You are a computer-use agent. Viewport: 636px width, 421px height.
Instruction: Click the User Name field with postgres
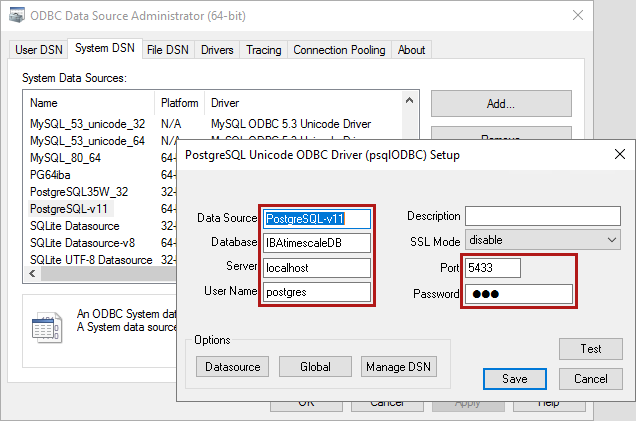coord(317,292)
